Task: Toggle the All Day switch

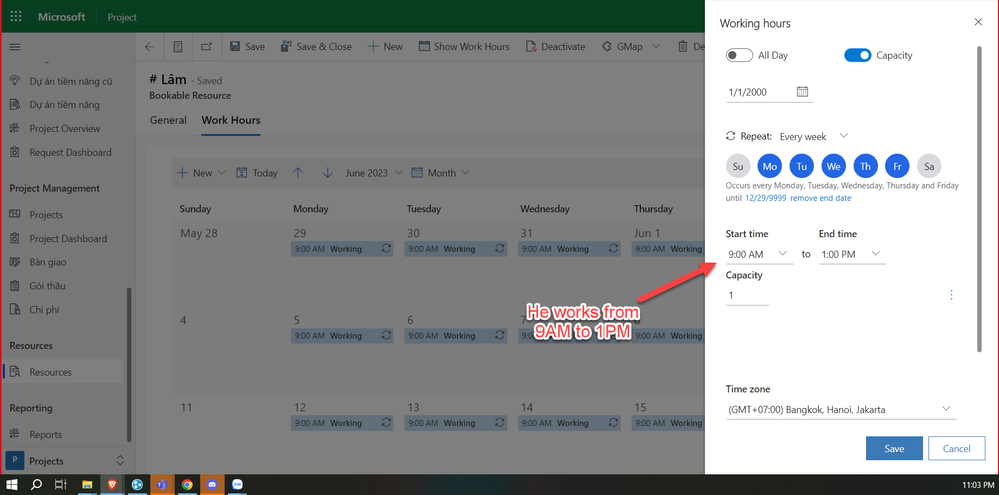Action: click(x=739, y=55)
